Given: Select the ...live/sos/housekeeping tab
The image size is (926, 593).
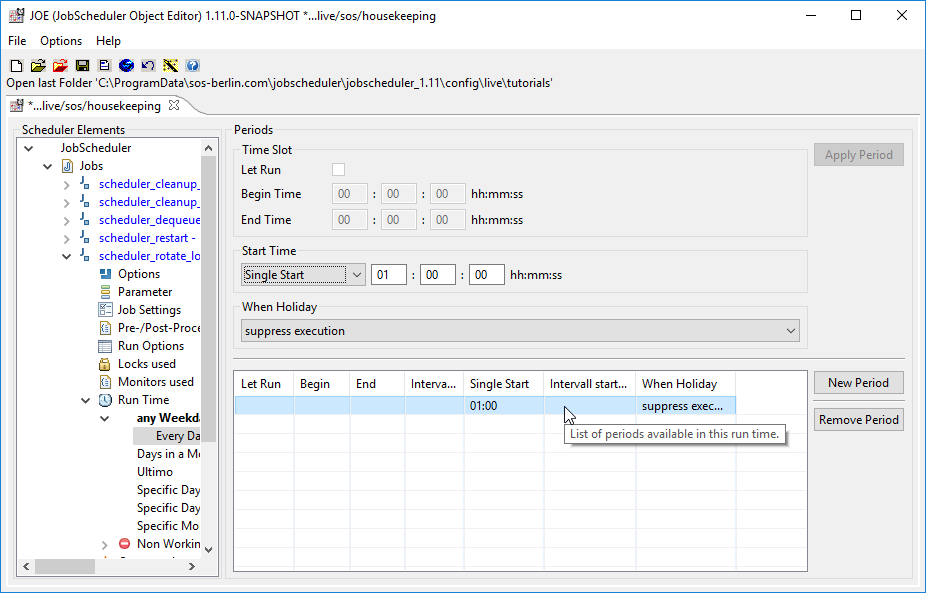Looking at the screenshot, I should (94, 106).
